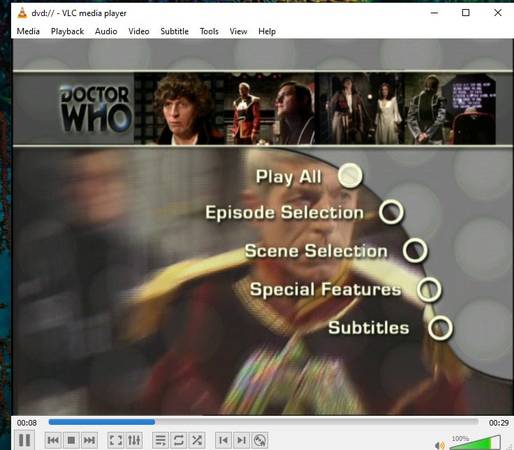The image size is (514, 450).
Task: Close the VLC media player window
Action: 498,13
